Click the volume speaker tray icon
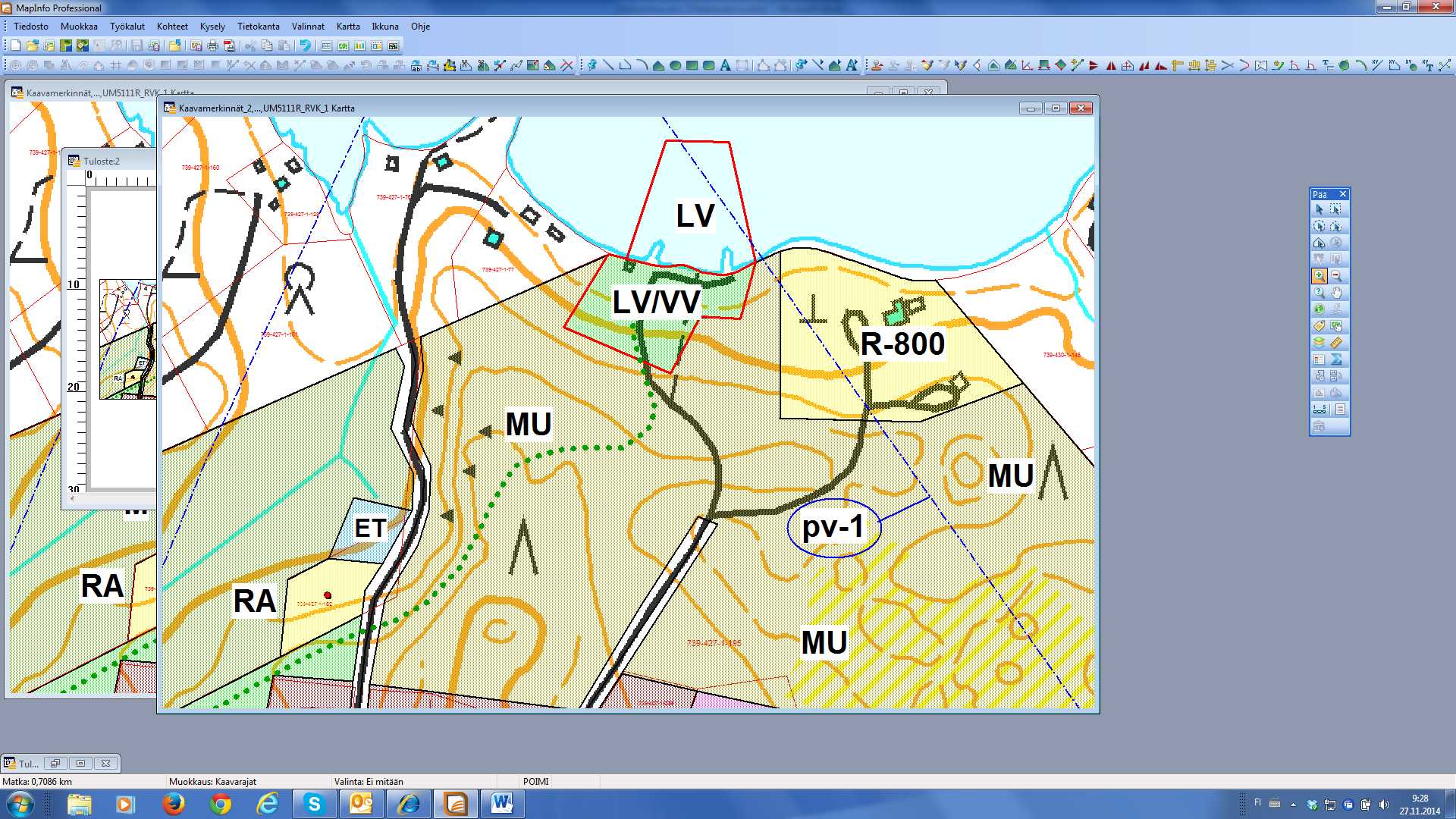1456x819 pixels. (1384, 805)
